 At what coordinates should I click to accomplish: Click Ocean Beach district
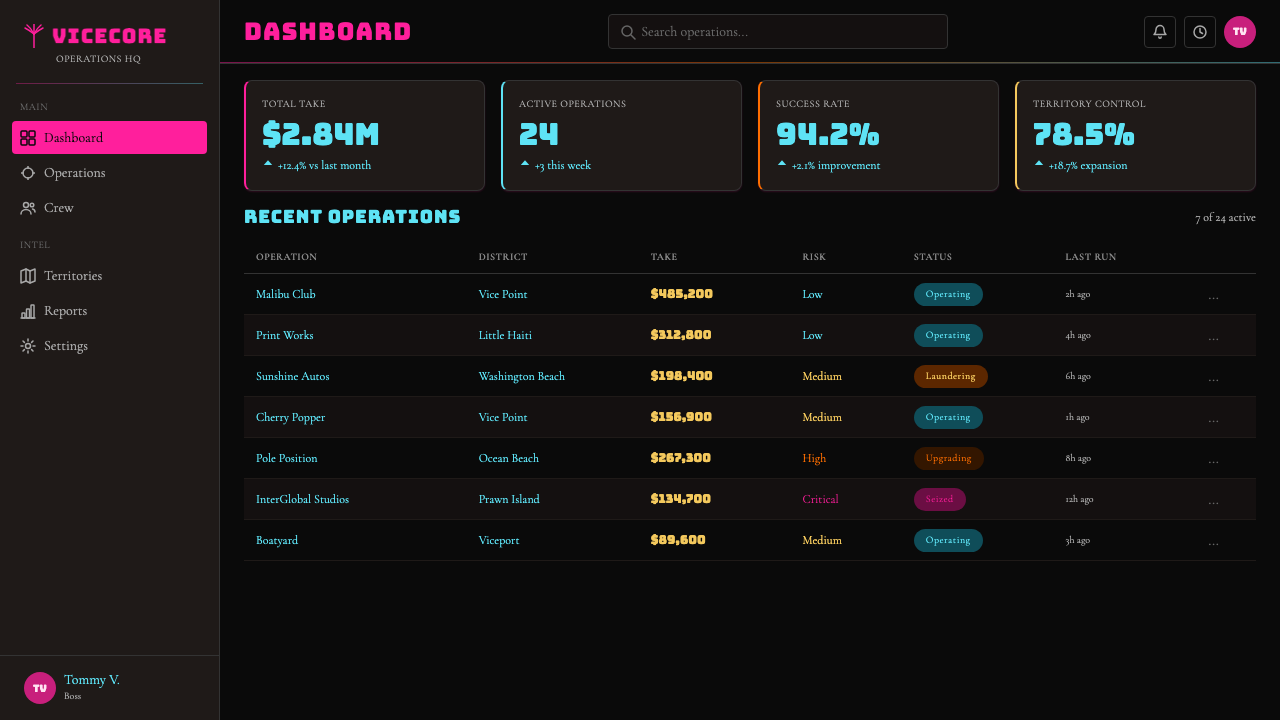[x=509, y=458]
